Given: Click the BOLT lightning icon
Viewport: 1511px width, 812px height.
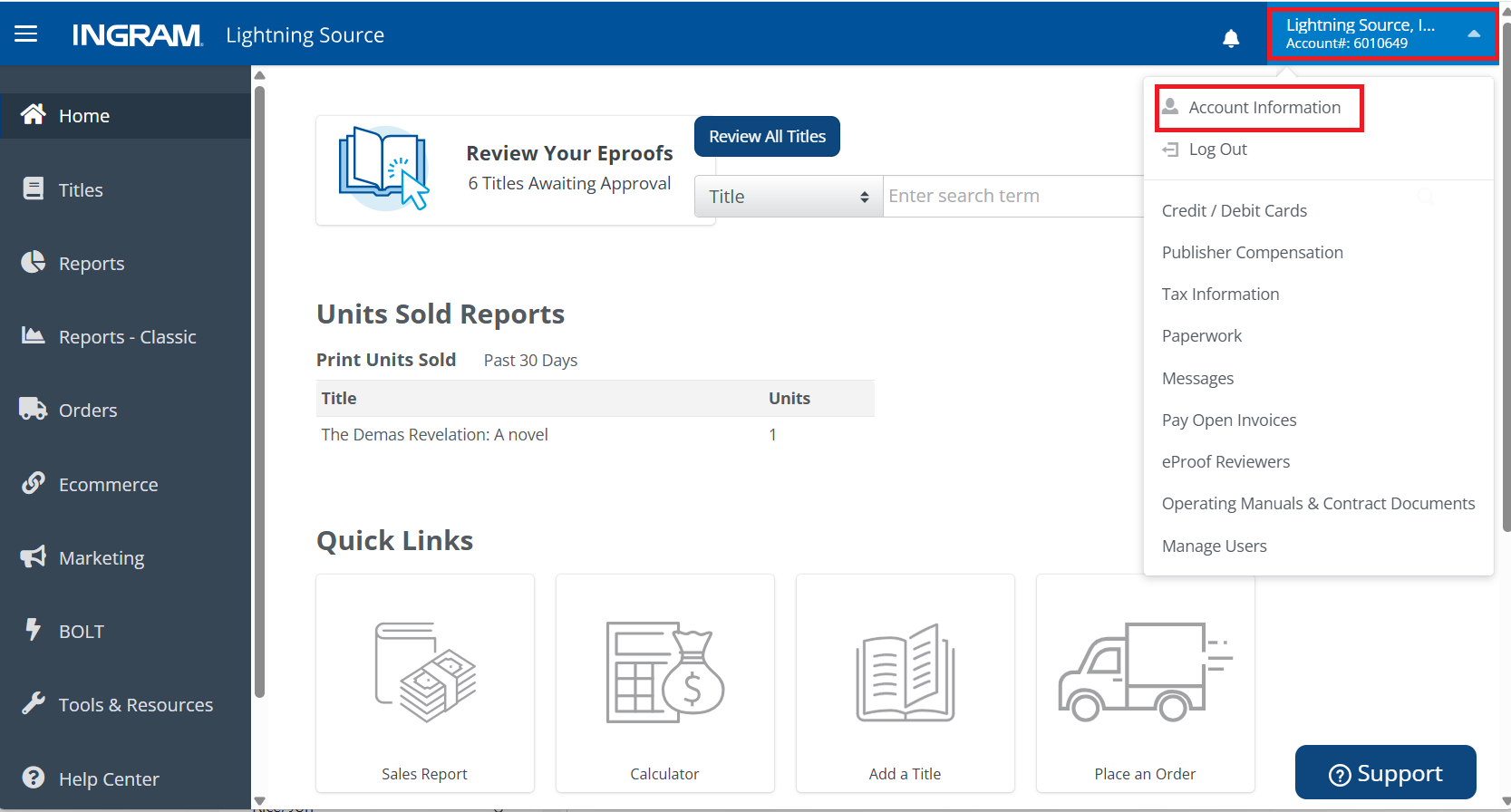Looking at the screenshot, I should 34,630.
